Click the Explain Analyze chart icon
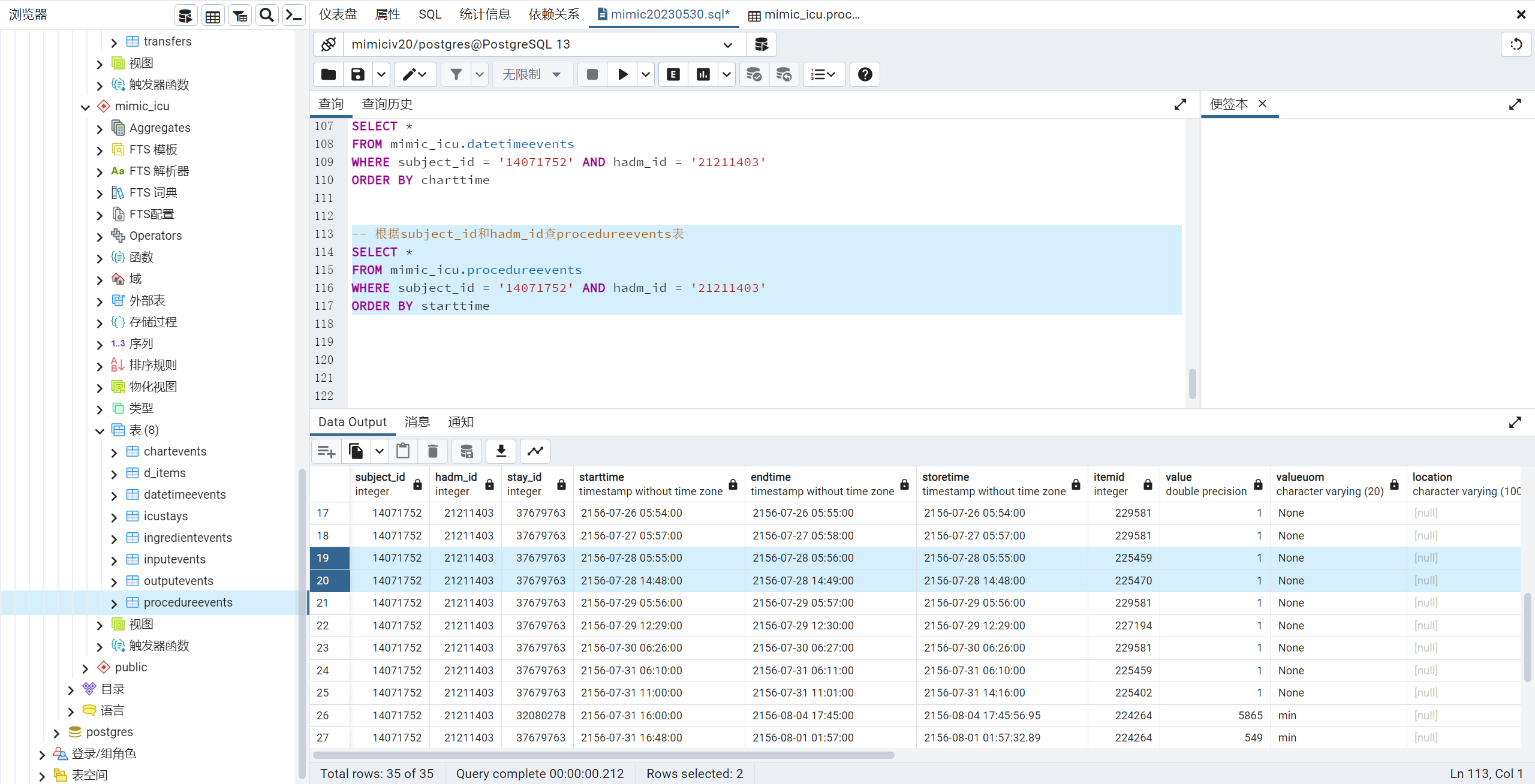 [x=703, y=74]
